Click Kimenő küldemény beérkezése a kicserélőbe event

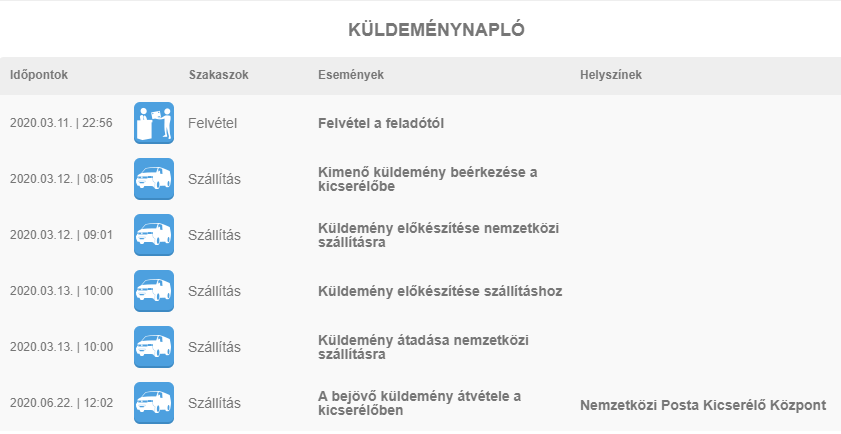tap(427, 179)
